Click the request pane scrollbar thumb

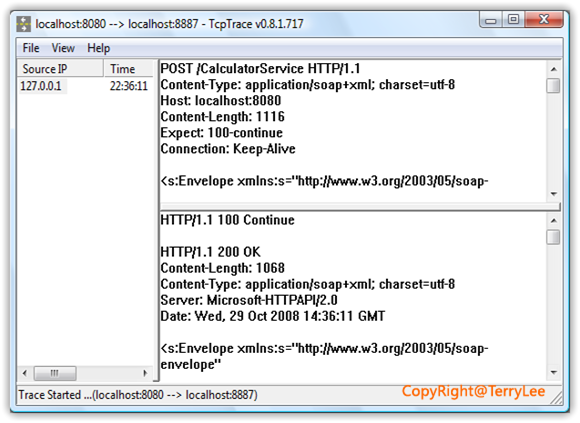[x=553, y=85]
